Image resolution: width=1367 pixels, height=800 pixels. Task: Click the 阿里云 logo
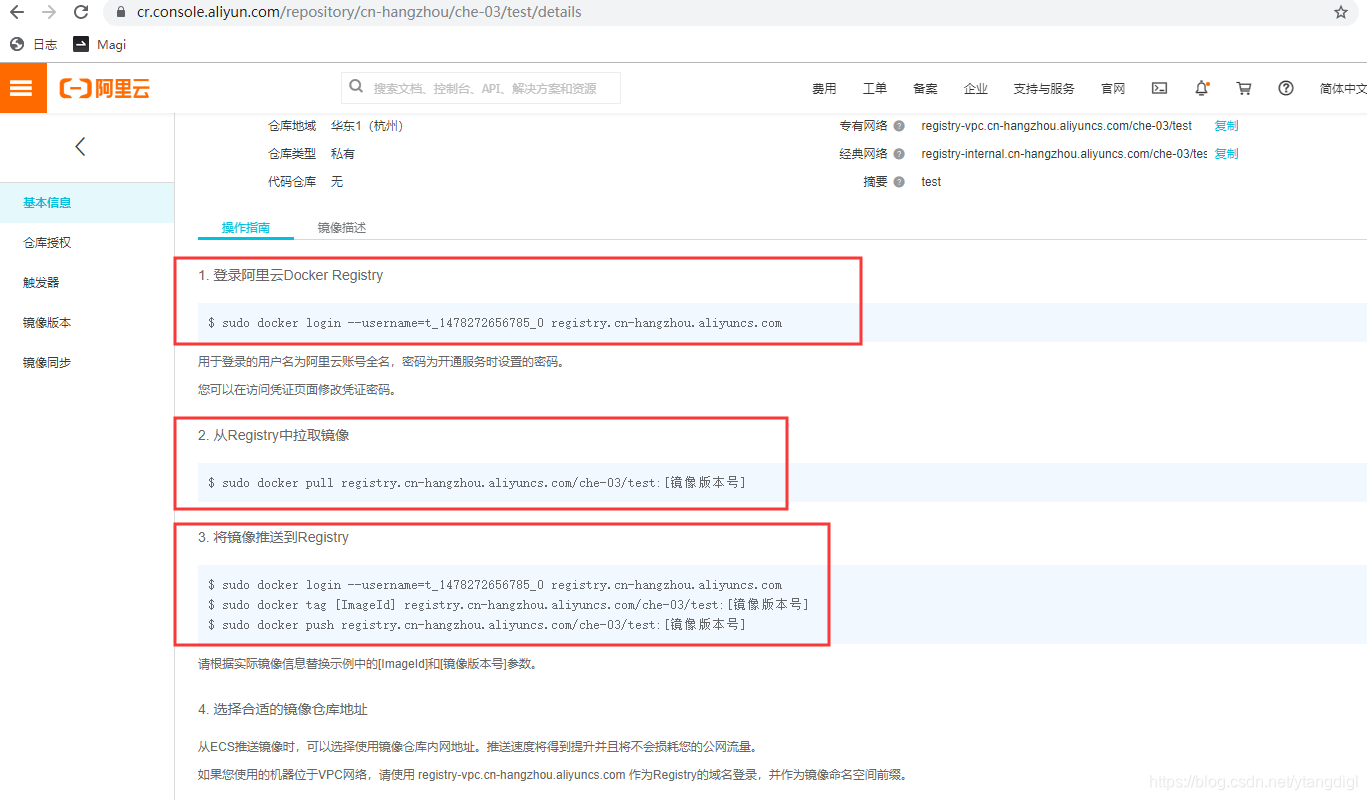[105, 88]
